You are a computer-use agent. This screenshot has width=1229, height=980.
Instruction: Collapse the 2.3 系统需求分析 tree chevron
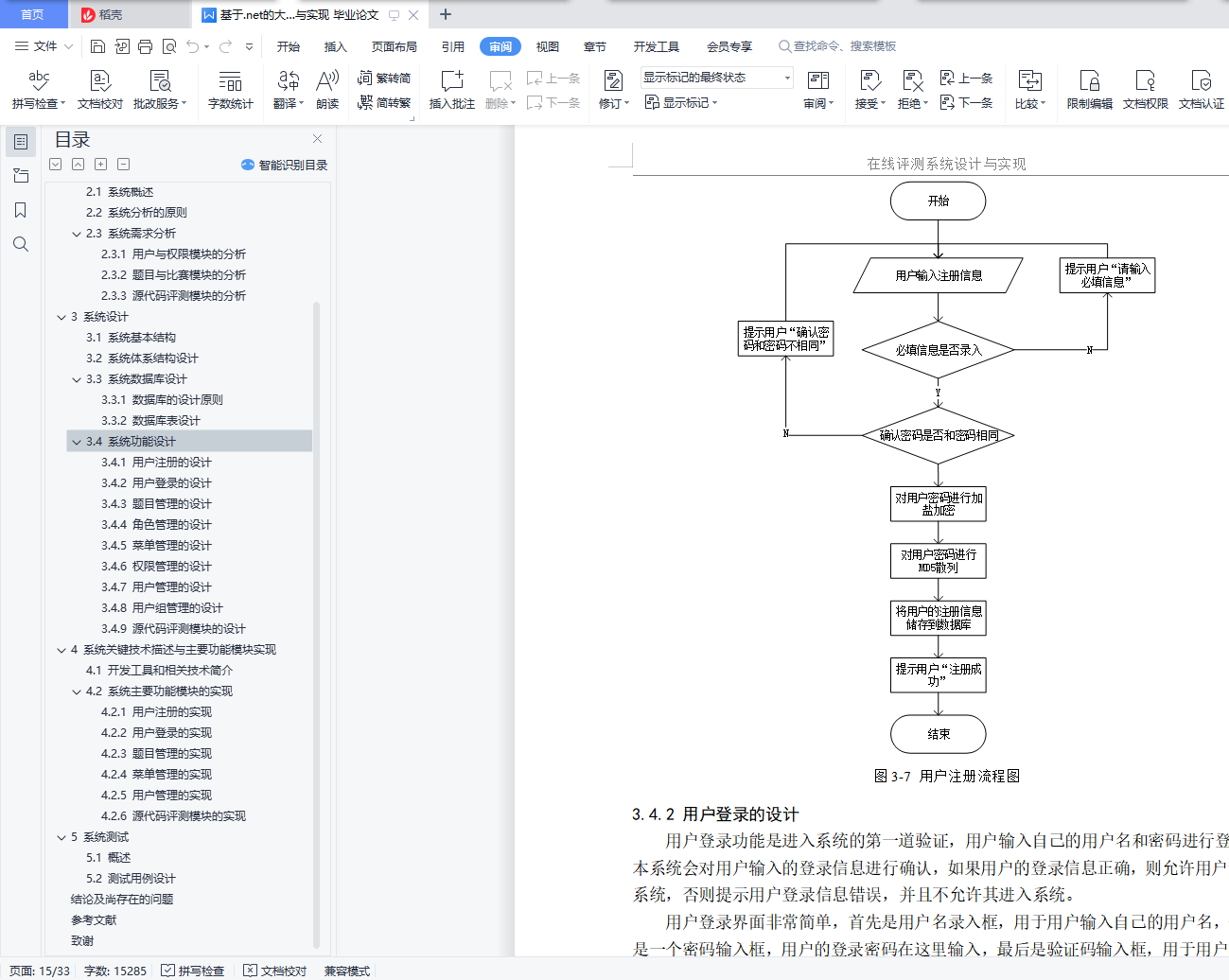click(x=77, y=234)
